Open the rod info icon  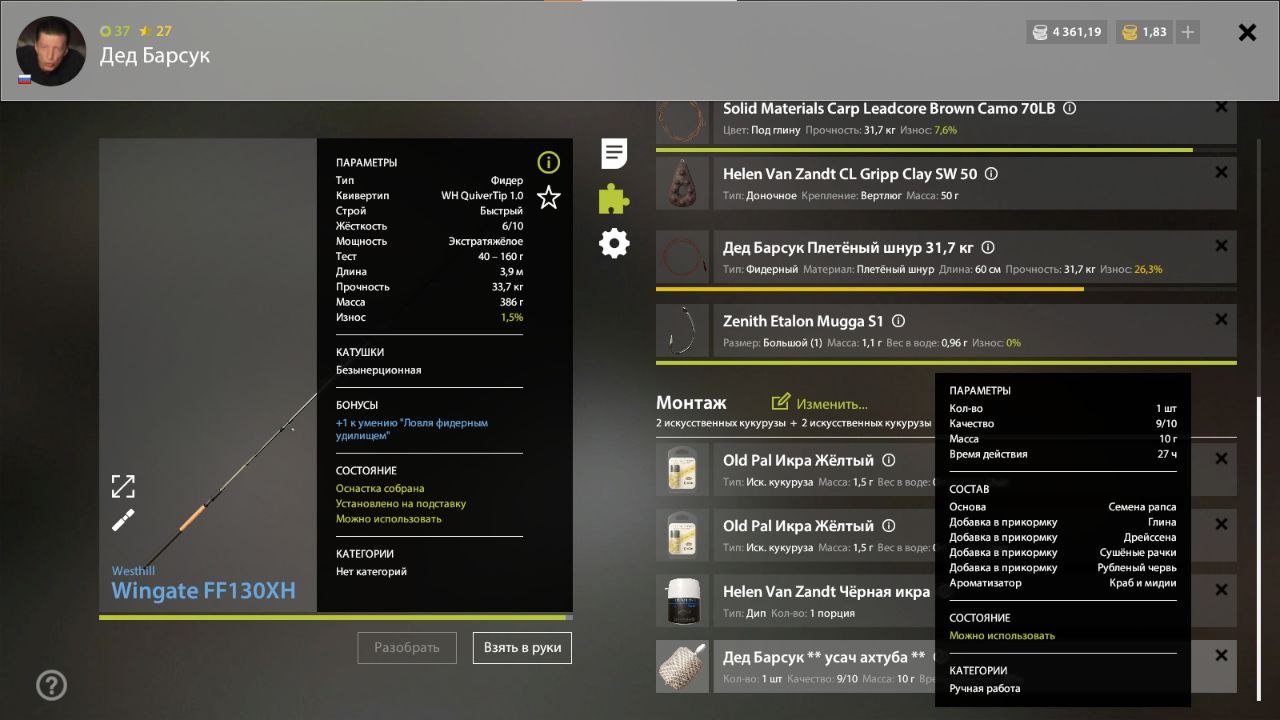click(x=548, y=162)
